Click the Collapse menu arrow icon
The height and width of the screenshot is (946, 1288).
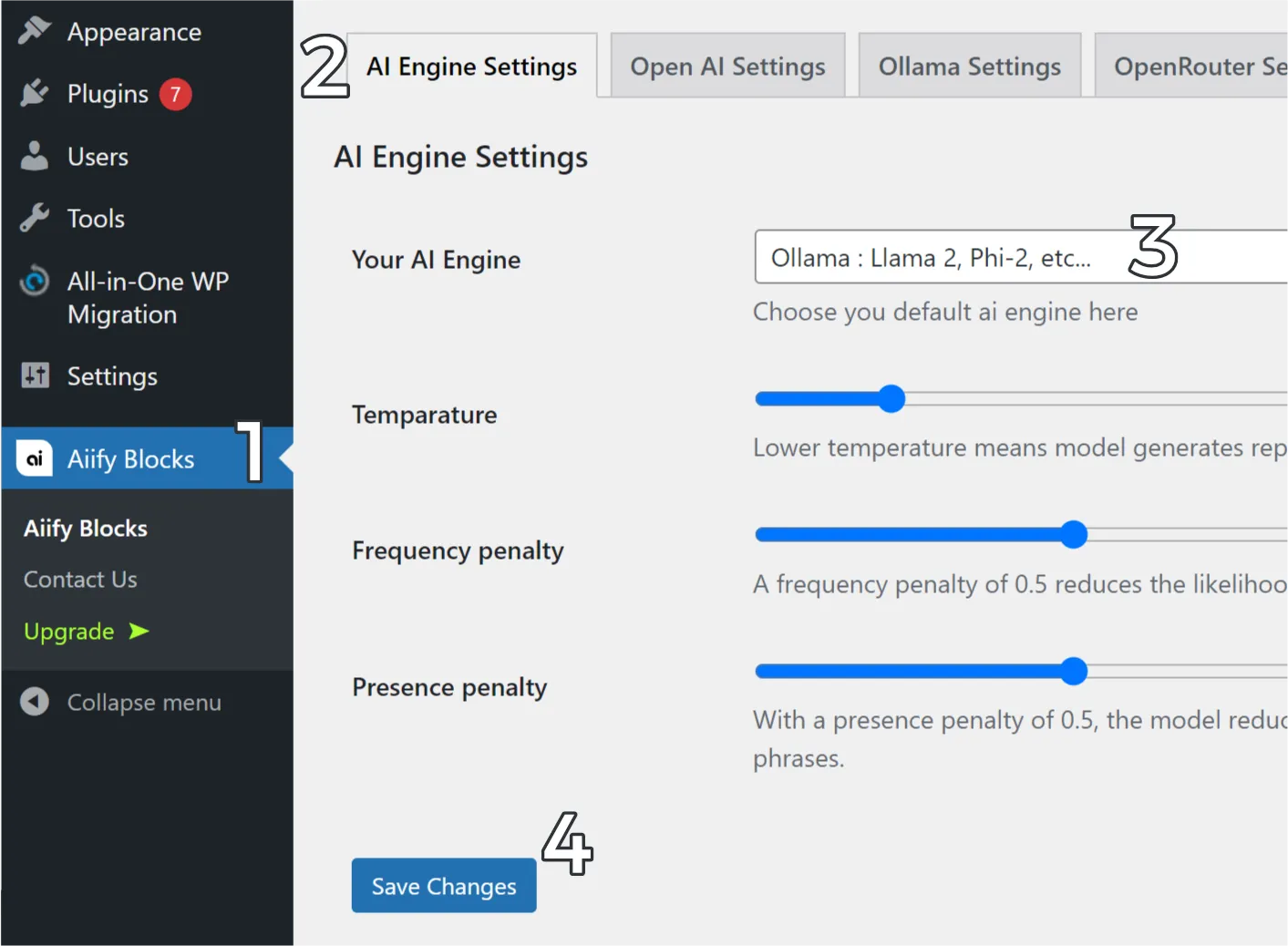point(35,702)
